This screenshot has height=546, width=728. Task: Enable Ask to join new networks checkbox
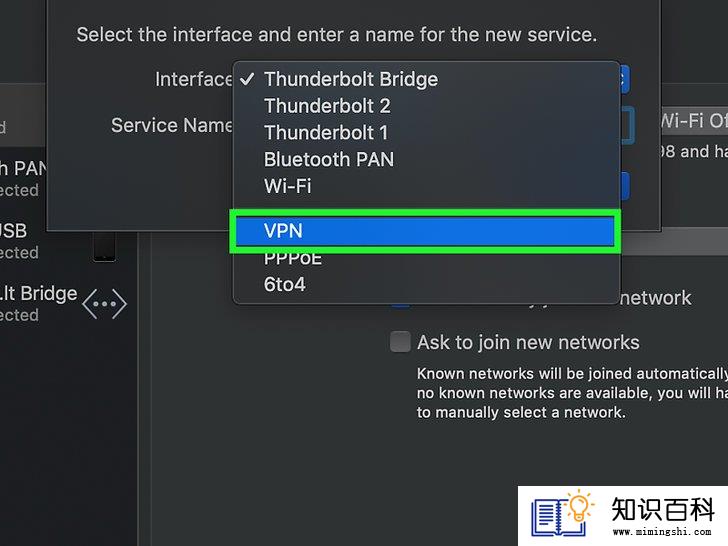400,342
